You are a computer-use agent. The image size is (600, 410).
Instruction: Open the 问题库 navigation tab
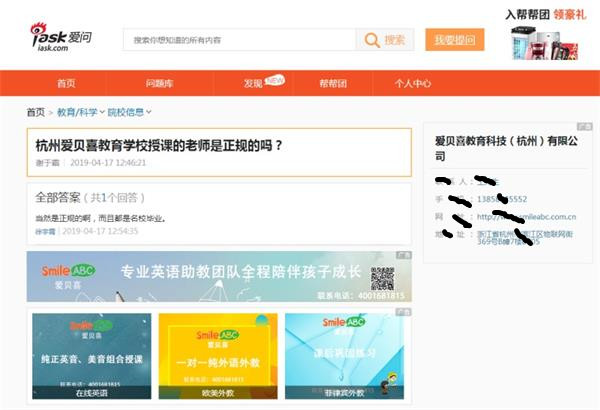tap(159, 83)
